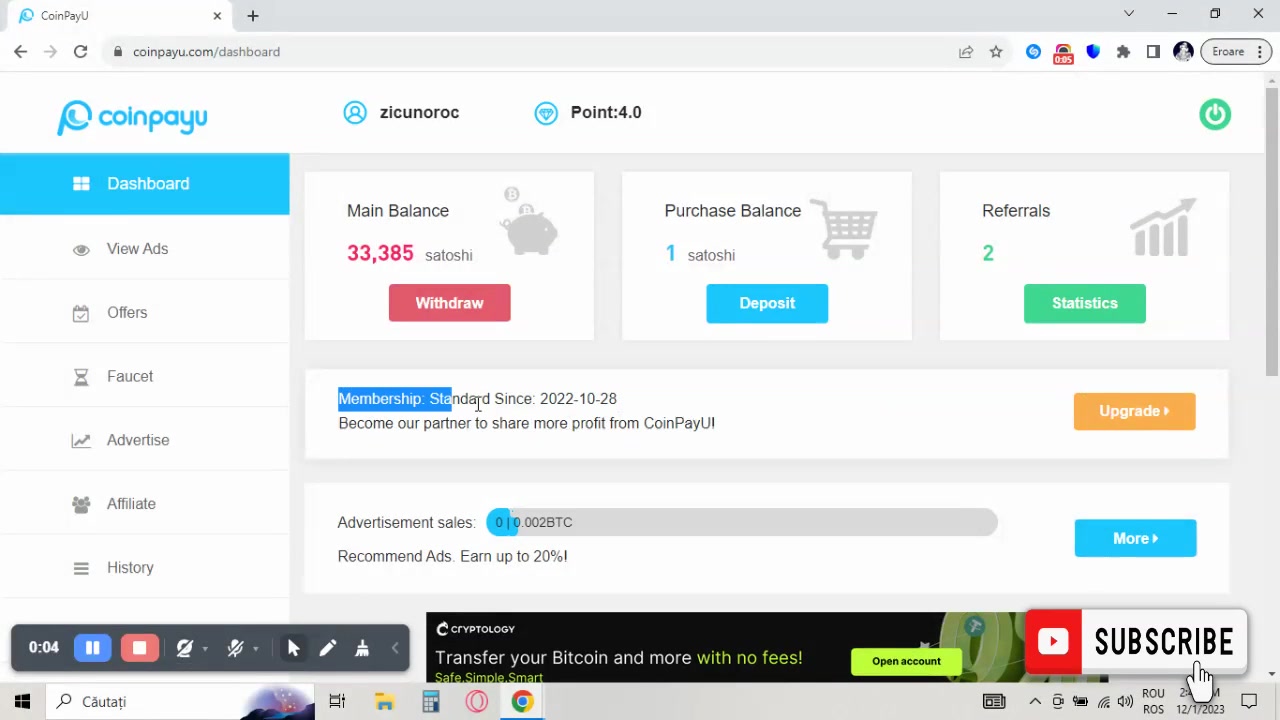Expand the webcam options dropdown arrow

pos(205,649)
